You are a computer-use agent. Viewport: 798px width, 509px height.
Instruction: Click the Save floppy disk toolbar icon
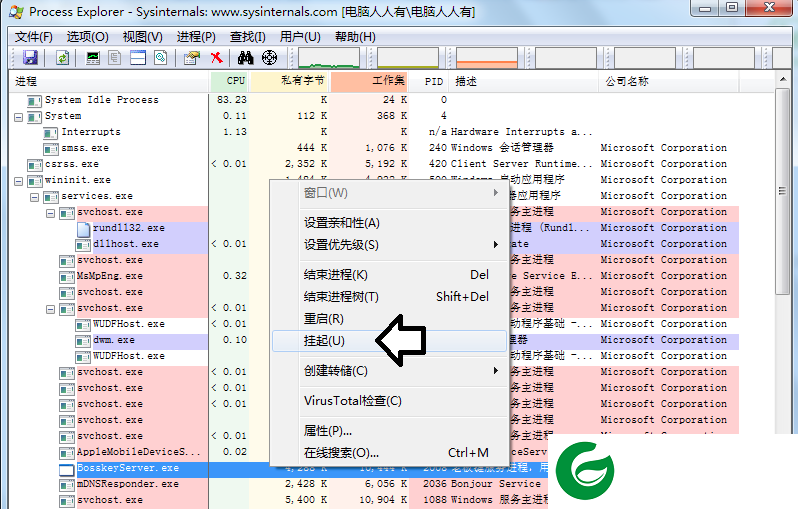31,58
